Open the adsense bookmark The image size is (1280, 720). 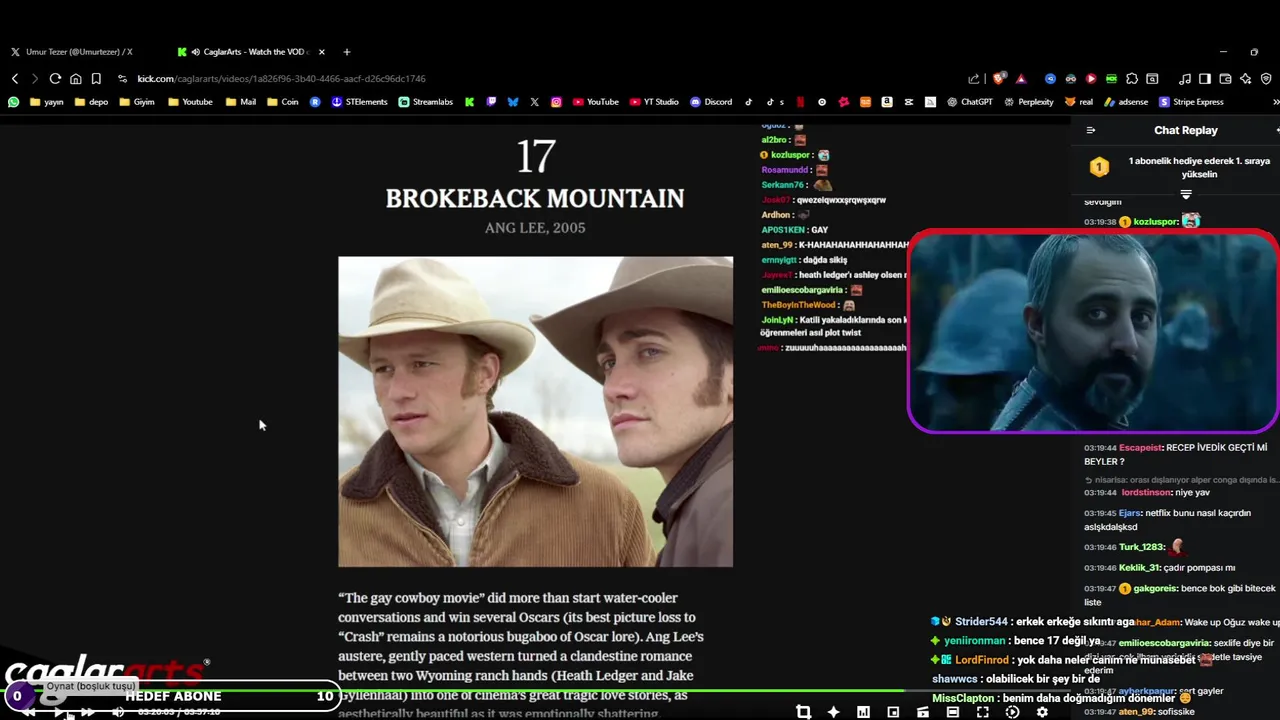pos(1126,102)
